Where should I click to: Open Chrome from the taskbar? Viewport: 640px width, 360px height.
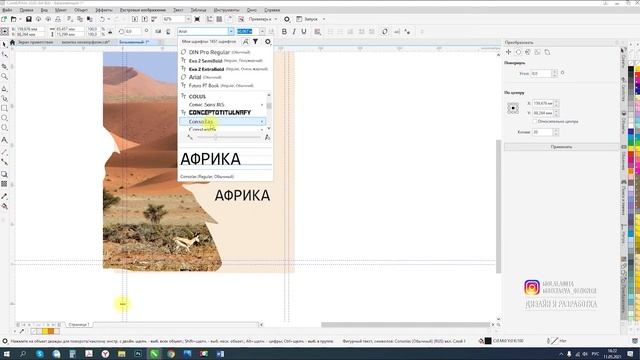tap(171, 354)
